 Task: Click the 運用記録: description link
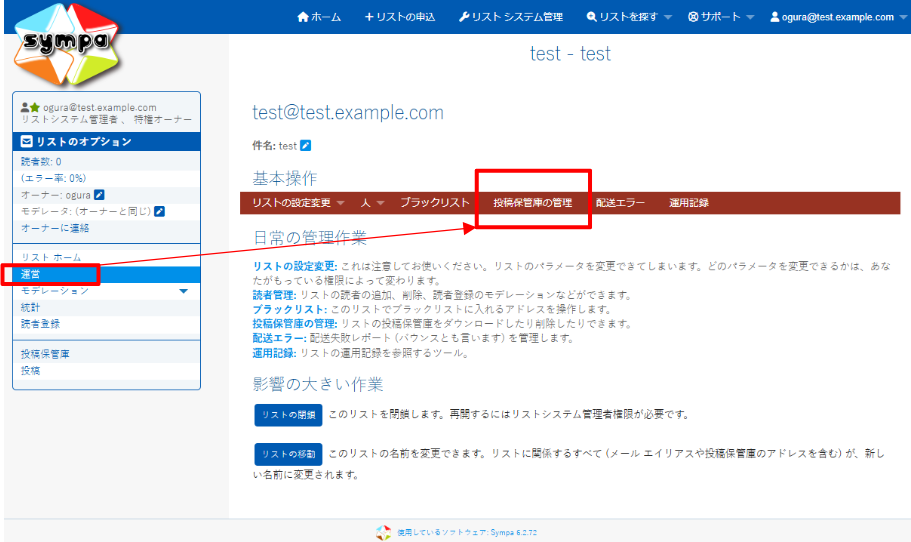point(274,353)
